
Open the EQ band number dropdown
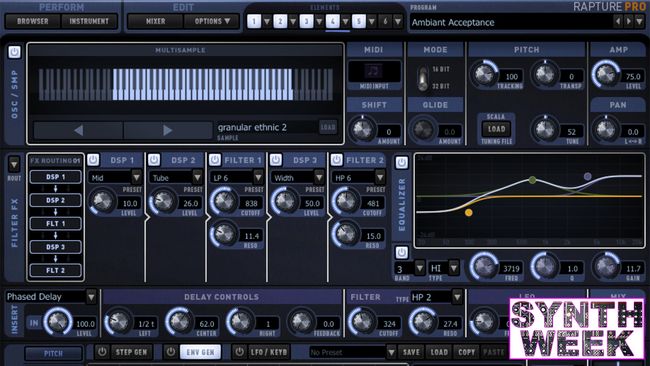click(420, 268)
